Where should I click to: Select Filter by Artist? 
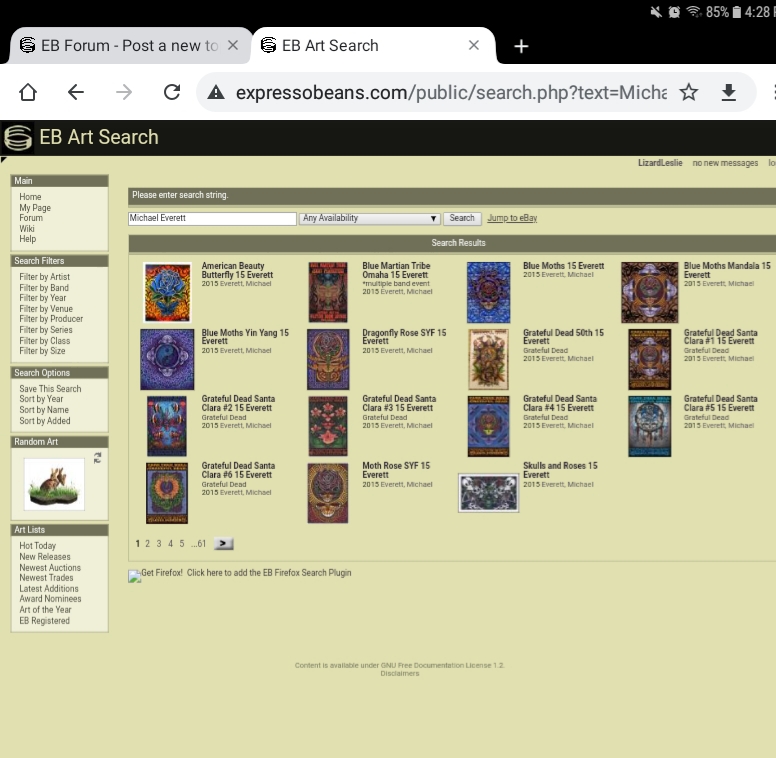(45, 277)
